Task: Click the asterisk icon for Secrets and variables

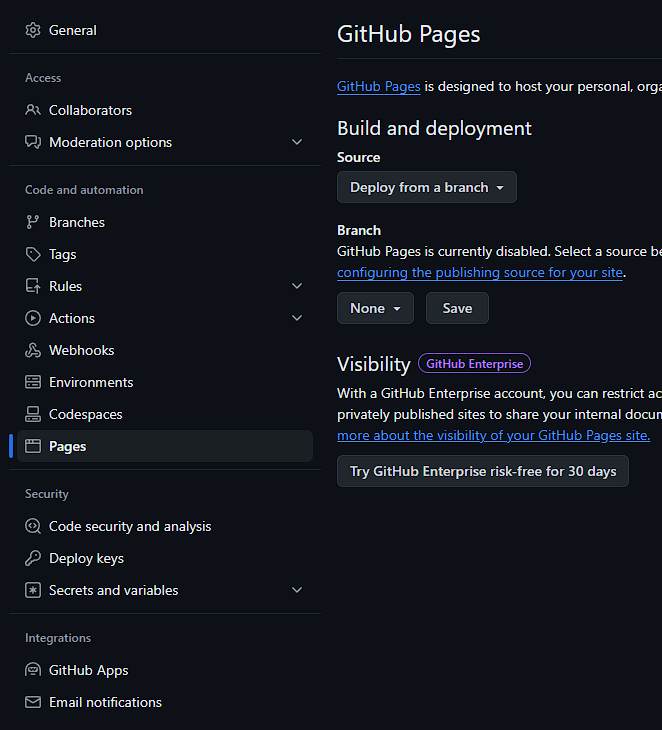Action: pos(33,590)
